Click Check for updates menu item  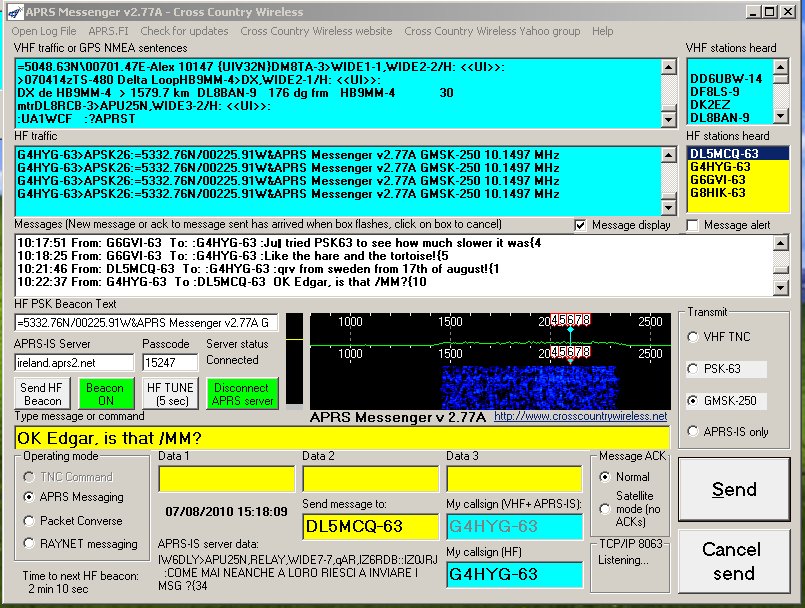pyautogui.click(x=184, y=31)
